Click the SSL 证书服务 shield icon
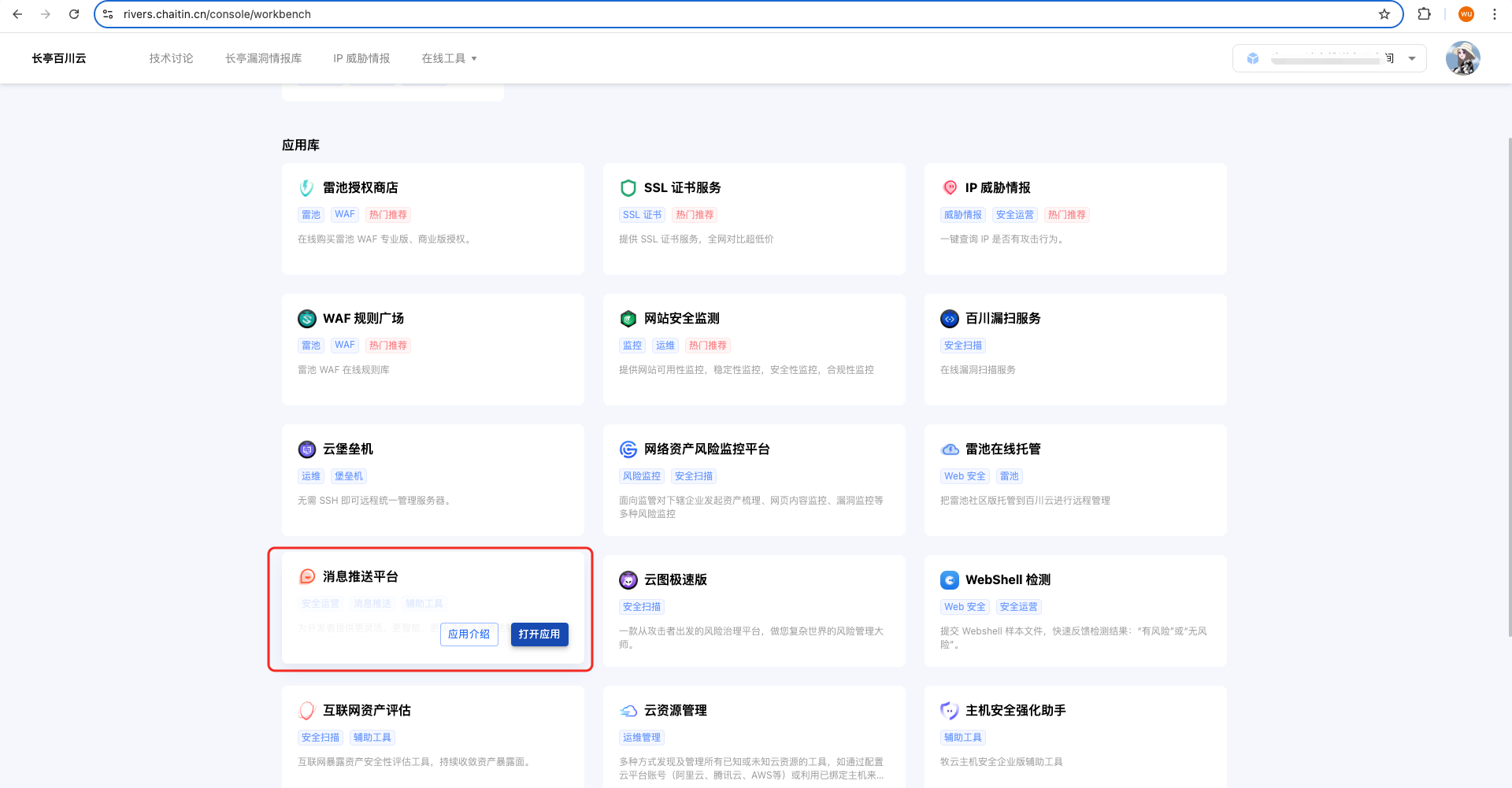This screenshot has width=1512, height=788. (628, 188)
